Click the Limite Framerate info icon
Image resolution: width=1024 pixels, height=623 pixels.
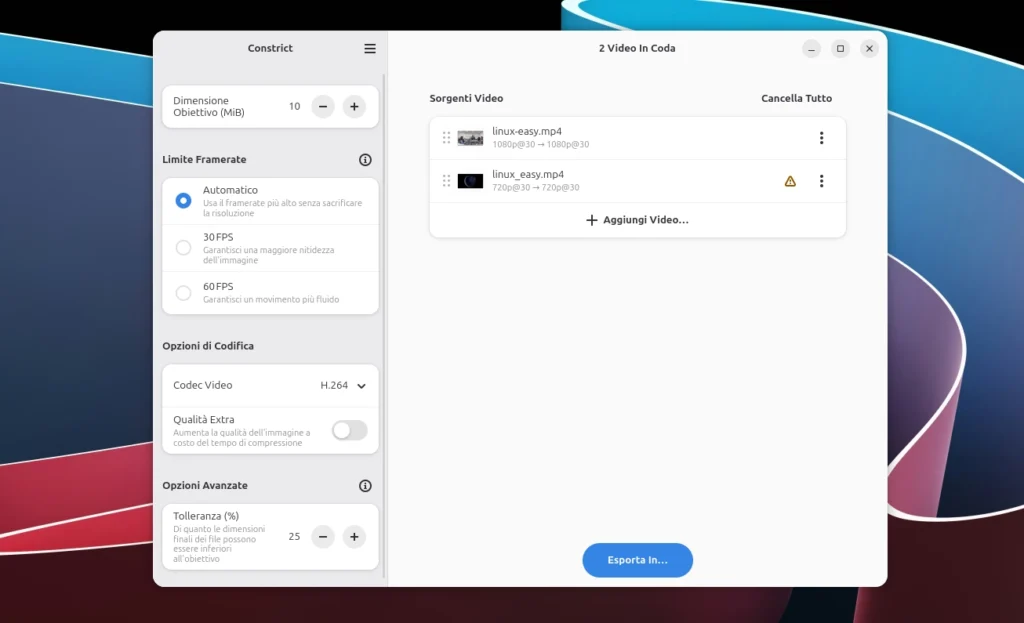(365, 160)
